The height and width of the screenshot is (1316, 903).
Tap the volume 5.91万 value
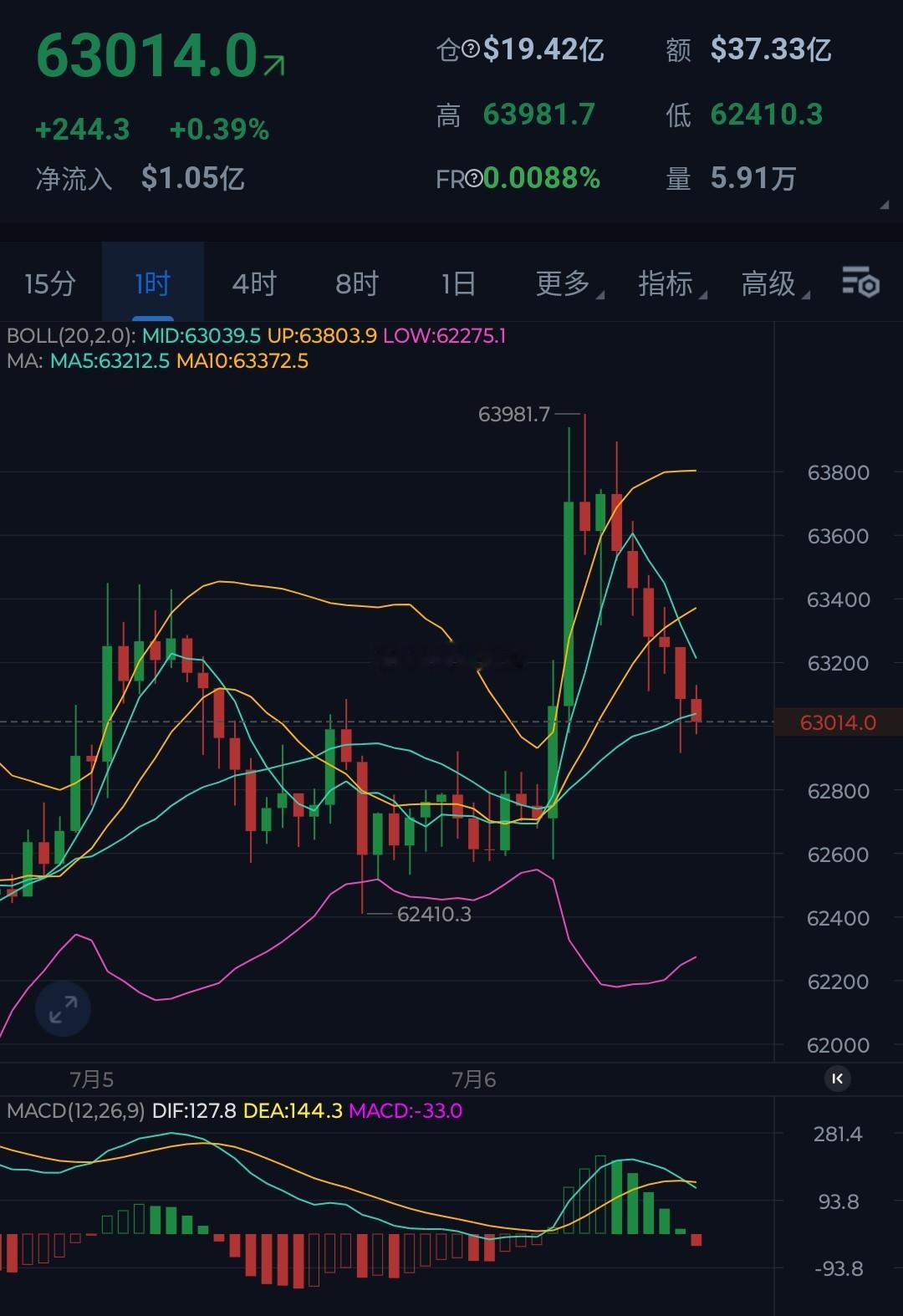(753, 178)
